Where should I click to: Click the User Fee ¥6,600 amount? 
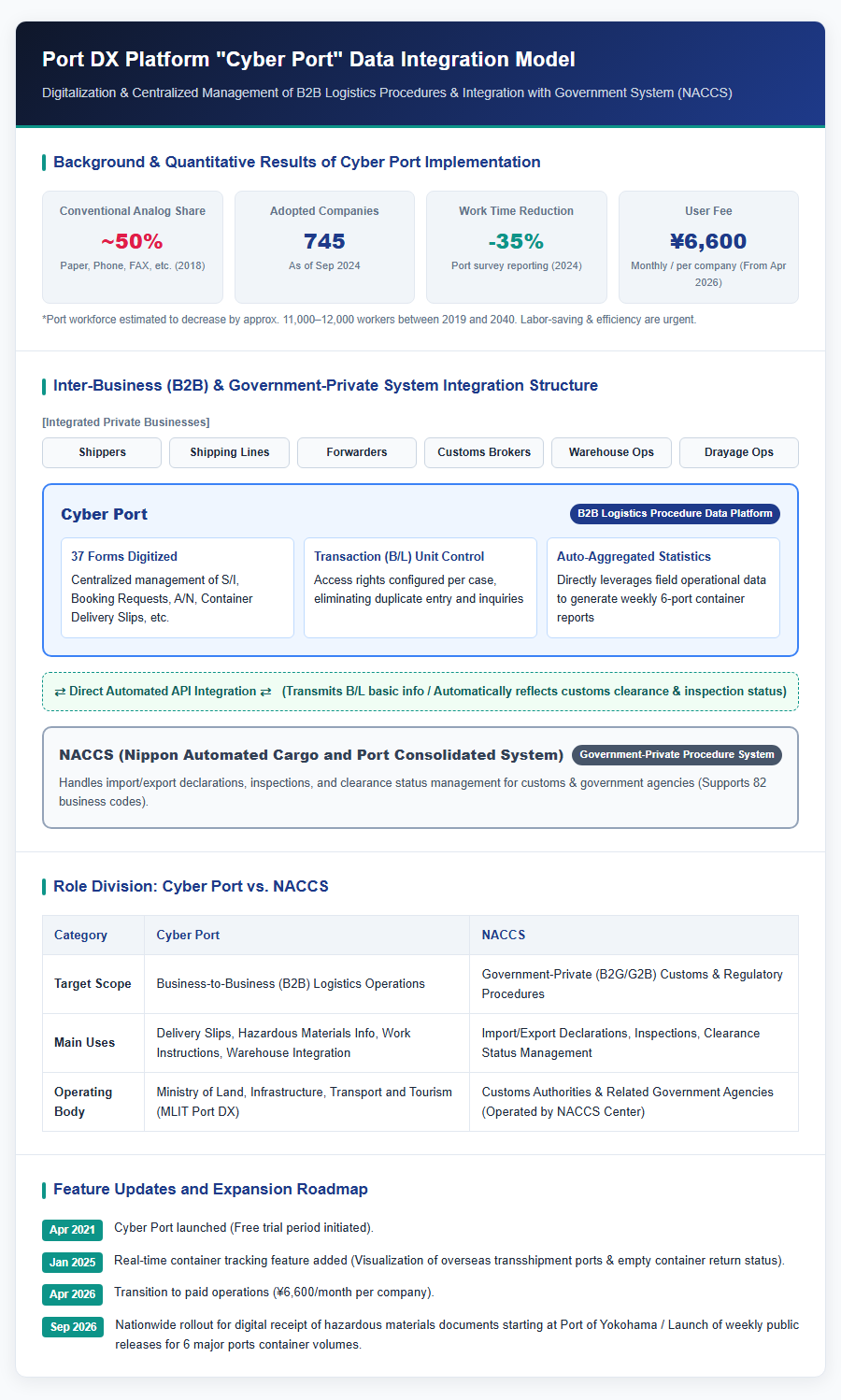(708, 241)
